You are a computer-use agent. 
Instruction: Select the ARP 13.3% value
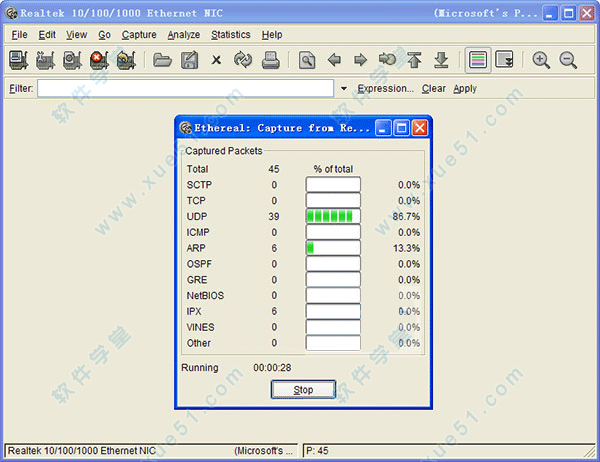click(406, 248)
